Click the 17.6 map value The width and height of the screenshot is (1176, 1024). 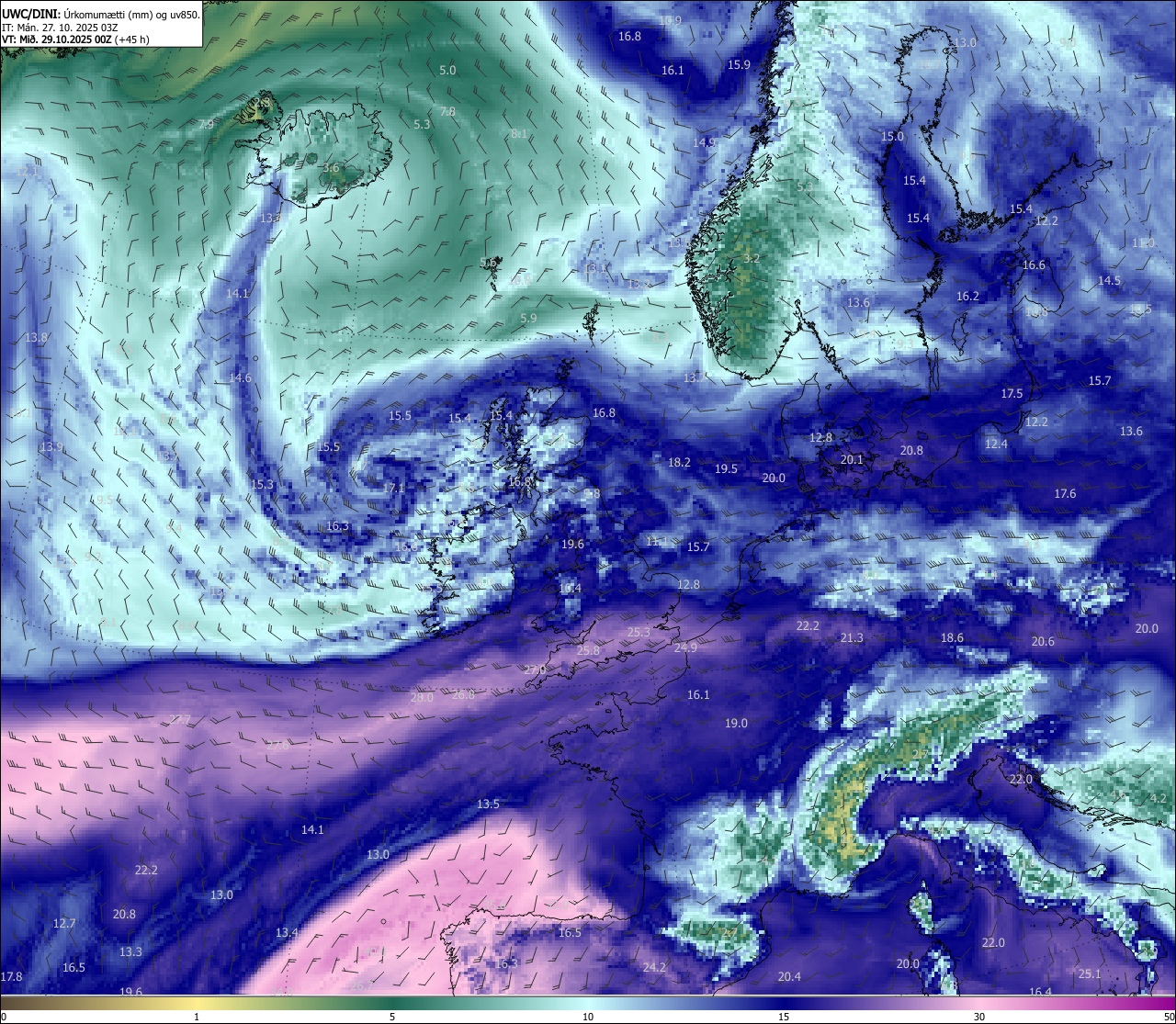coord(1065,493)
